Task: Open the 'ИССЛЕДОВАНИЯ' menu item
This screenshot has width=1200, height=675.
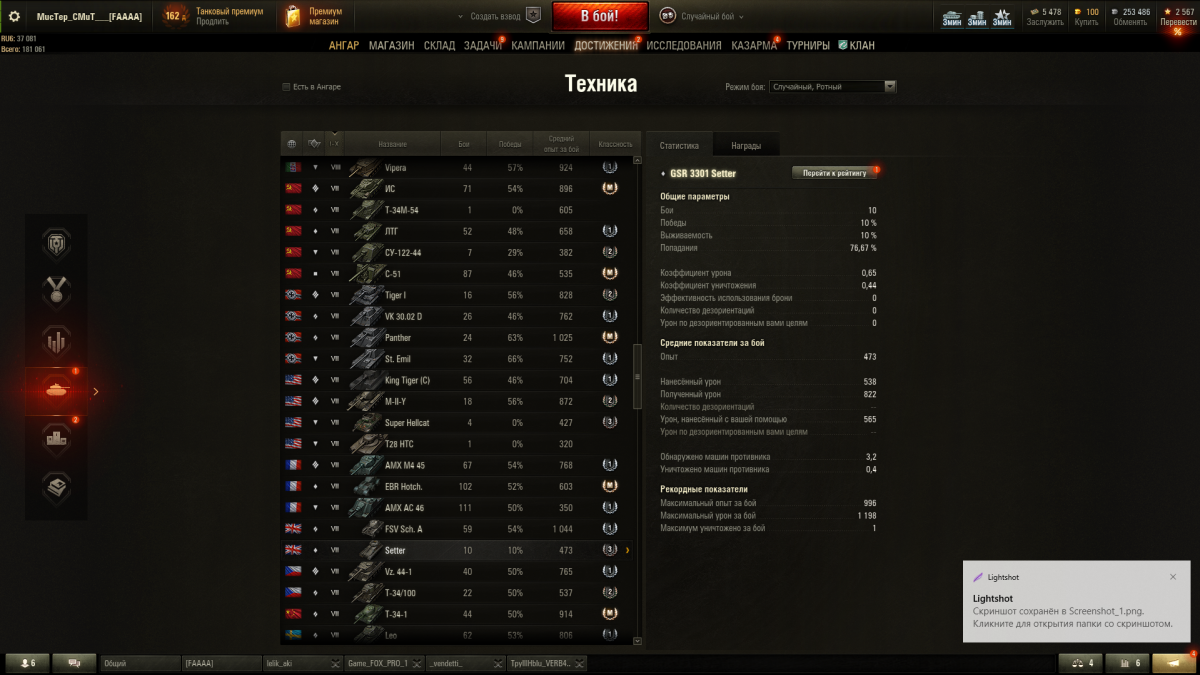Action: pos(684,45)
